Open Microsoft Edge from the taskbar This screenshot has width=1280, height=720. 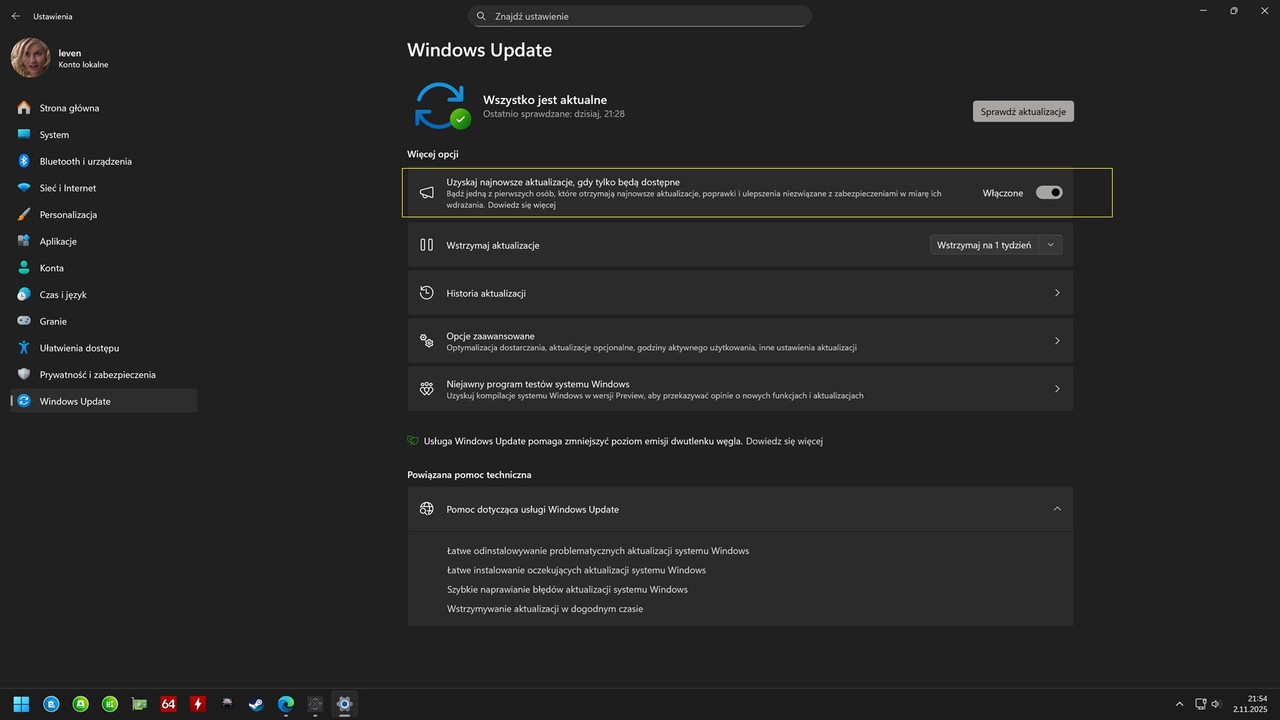click(x=286, y=704)
